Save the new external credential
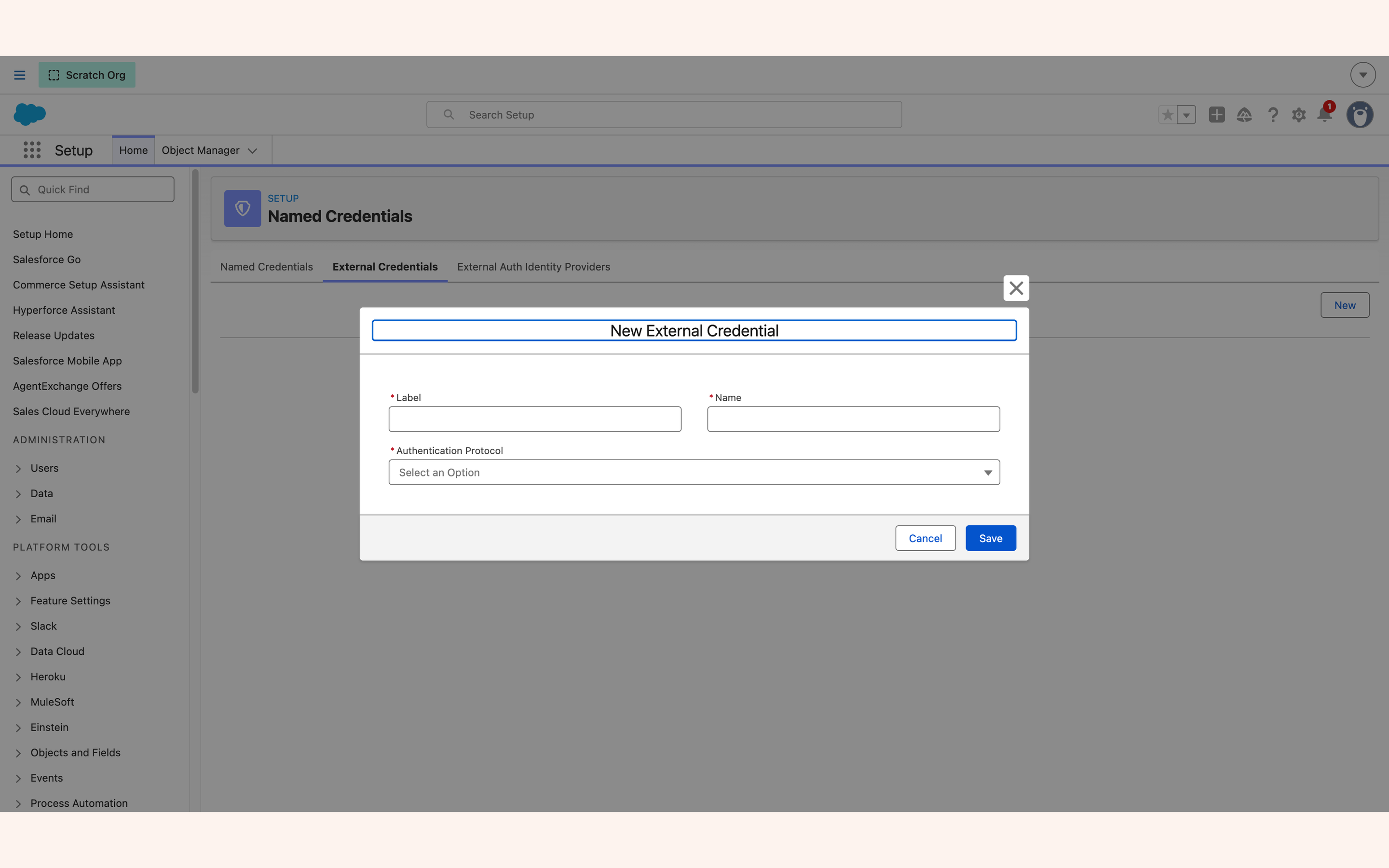 pyautogui.click(x=991, y=539)
